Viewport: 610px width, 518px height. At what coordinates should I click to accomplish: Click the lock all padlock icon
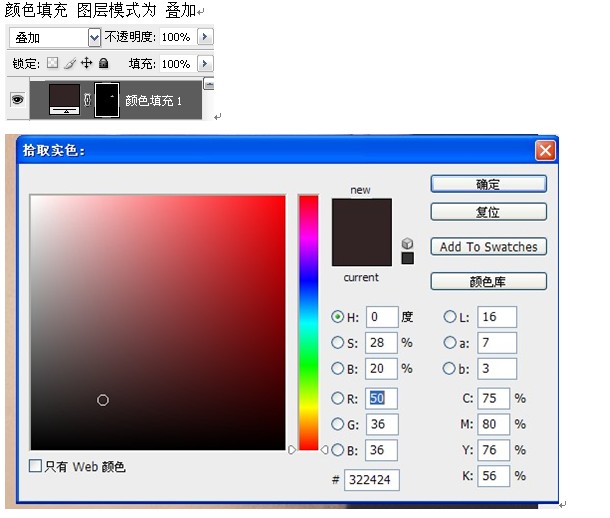pyautogui.click(x=103, y=63)
